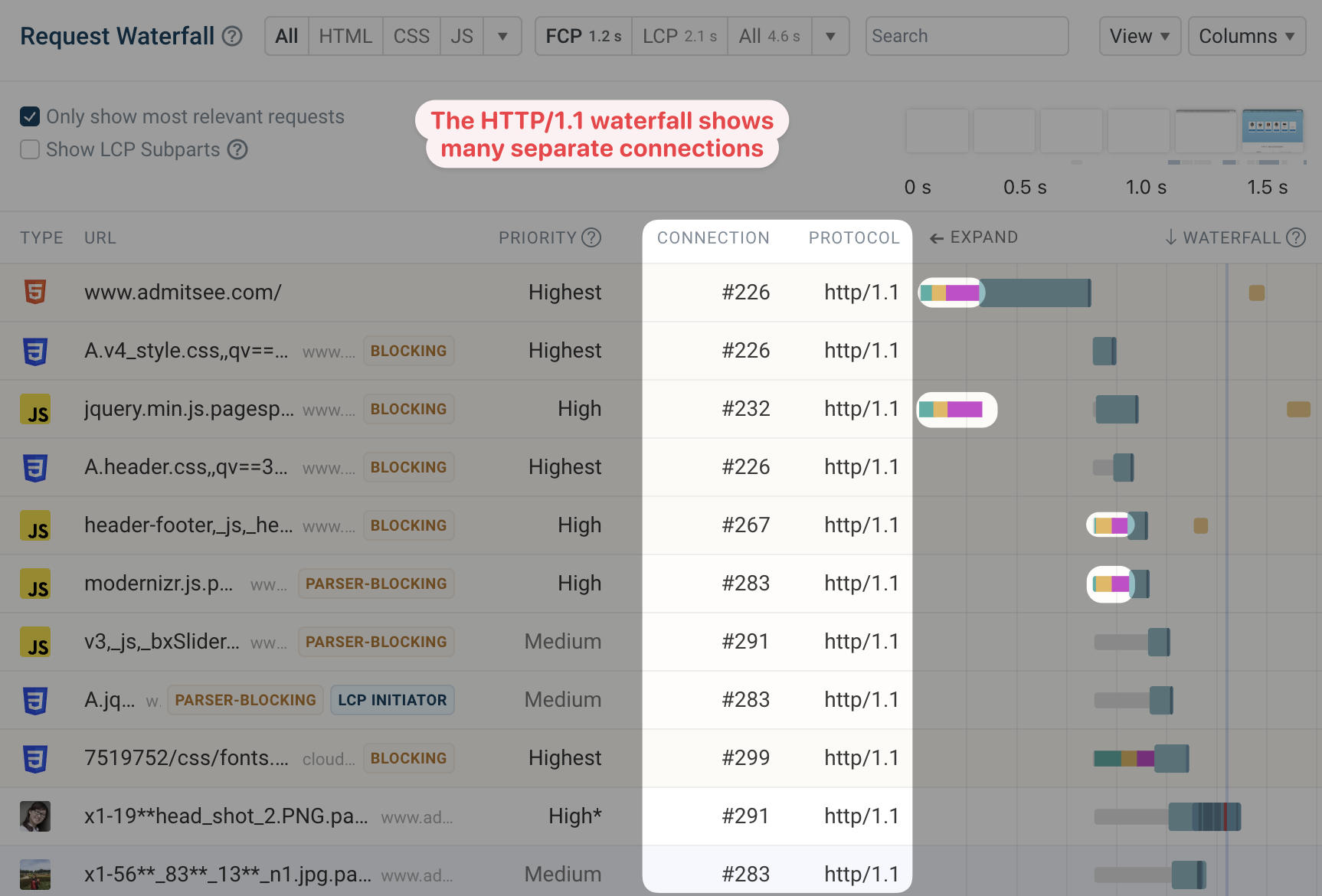Click waterfall bar of www.admitsee.com/ request

tap(1005, 293)
